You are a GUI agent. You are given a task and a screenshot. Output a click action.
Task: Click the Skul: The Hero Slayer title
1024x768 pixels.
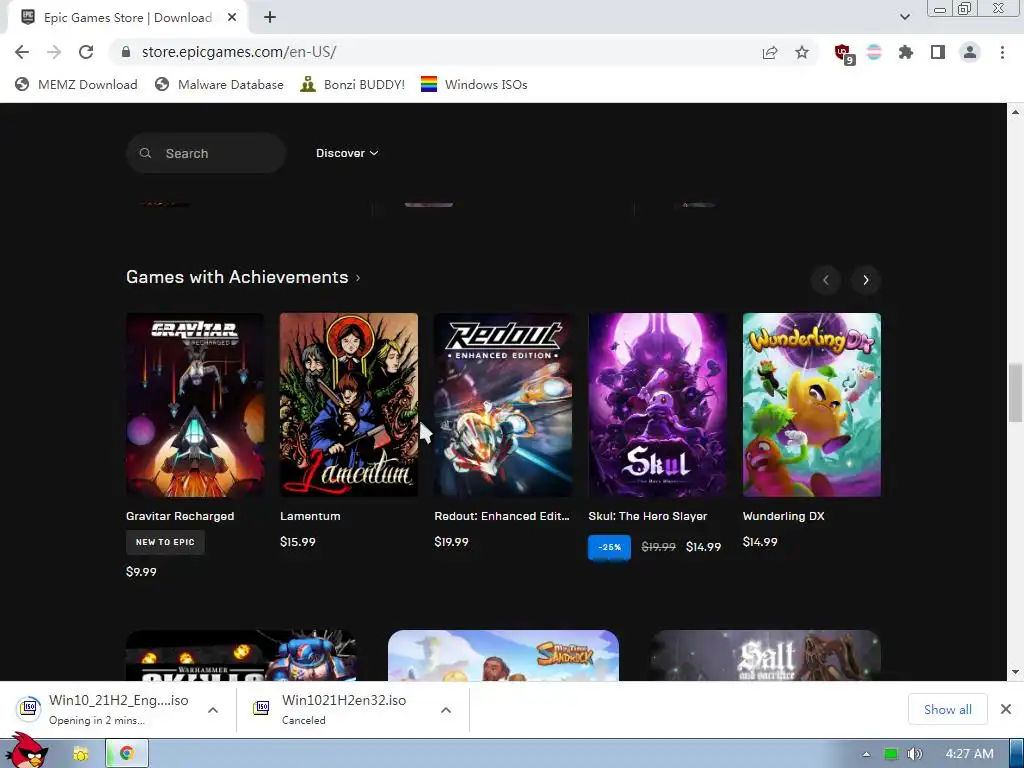coord(648,516)
